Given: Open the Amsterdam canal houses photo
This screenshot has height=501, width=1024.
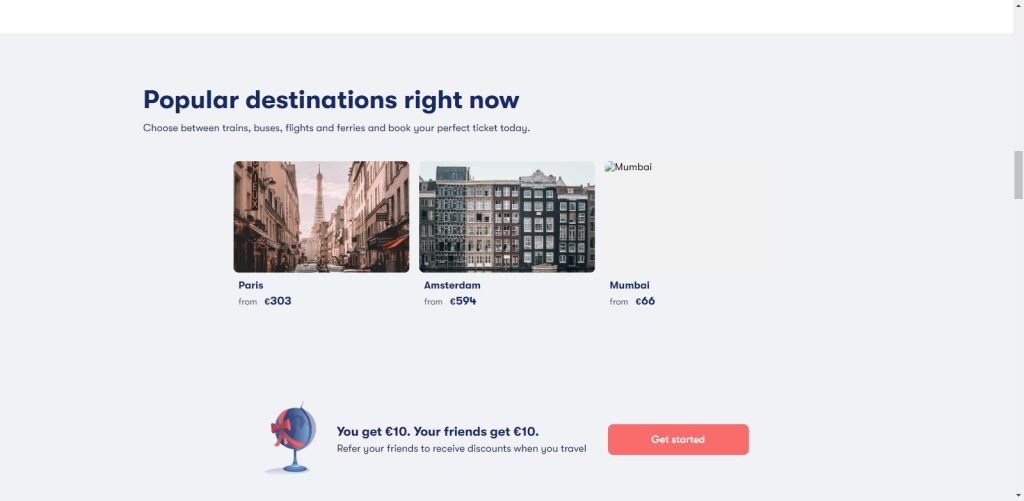Looking at the screenshot, I should 506,216.
